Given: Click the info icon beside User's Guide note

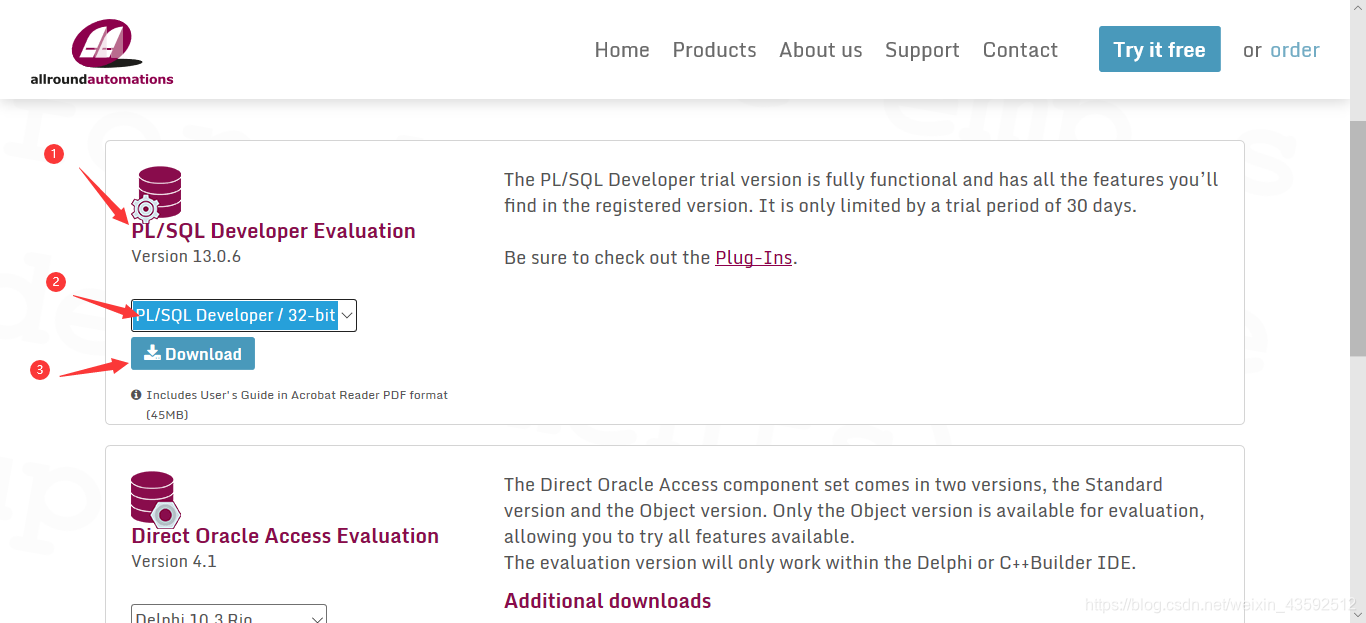Looking at the screenshot, I should click(x=136, y=395).
